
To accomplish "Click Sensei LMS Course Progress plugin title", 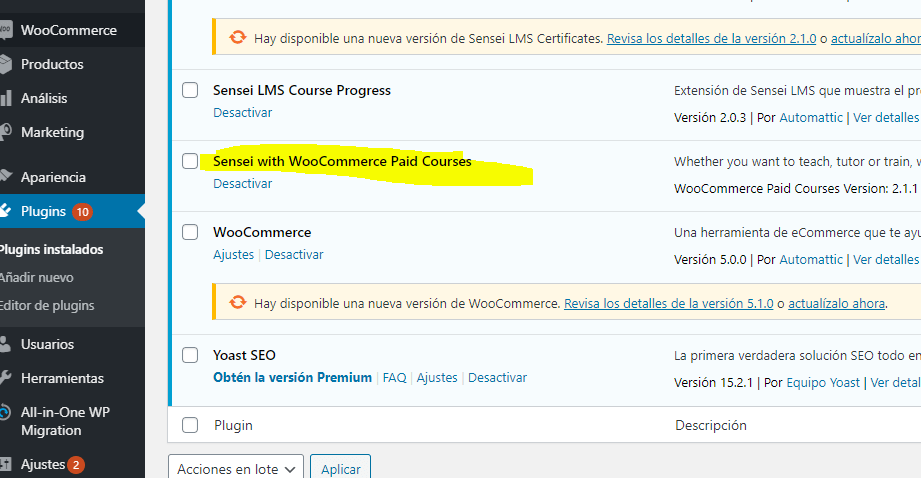I will click(x=302, y=90).
